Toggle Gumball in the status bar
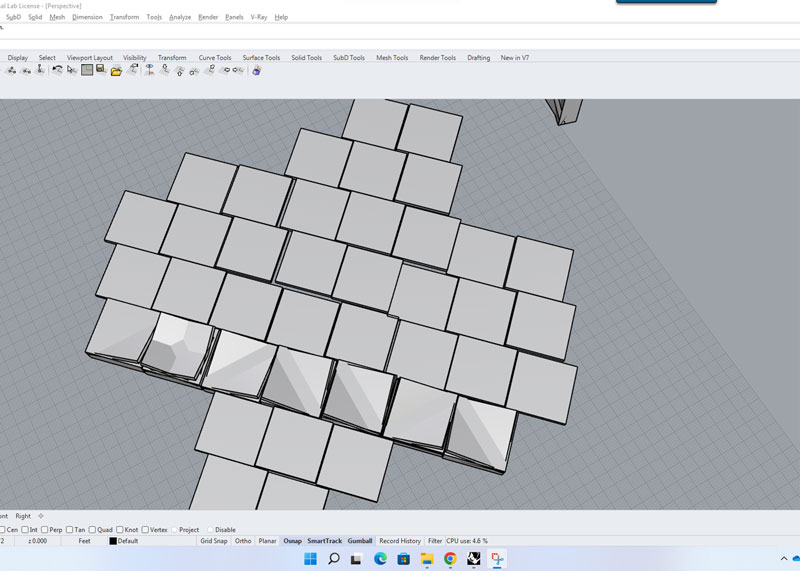800x571 pixels. click(x=360, y=541)
